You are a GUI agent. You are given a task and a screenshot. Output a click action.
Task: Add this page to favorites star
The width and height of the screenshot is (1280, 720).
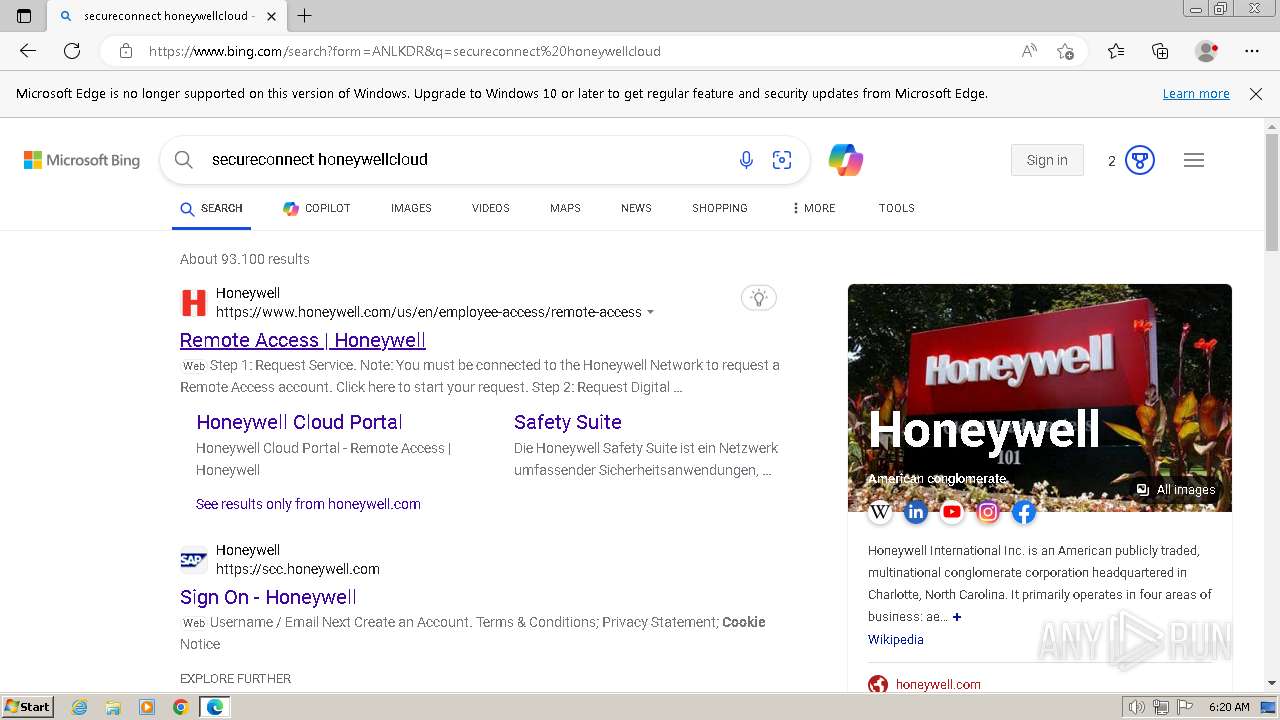(1066, 51)
